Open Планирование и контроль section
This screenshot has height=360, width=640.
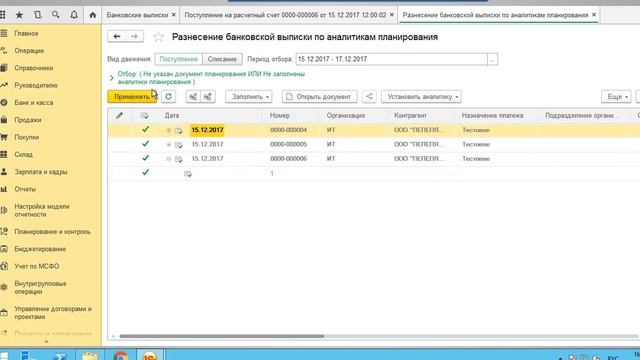[x=52, y=231]
